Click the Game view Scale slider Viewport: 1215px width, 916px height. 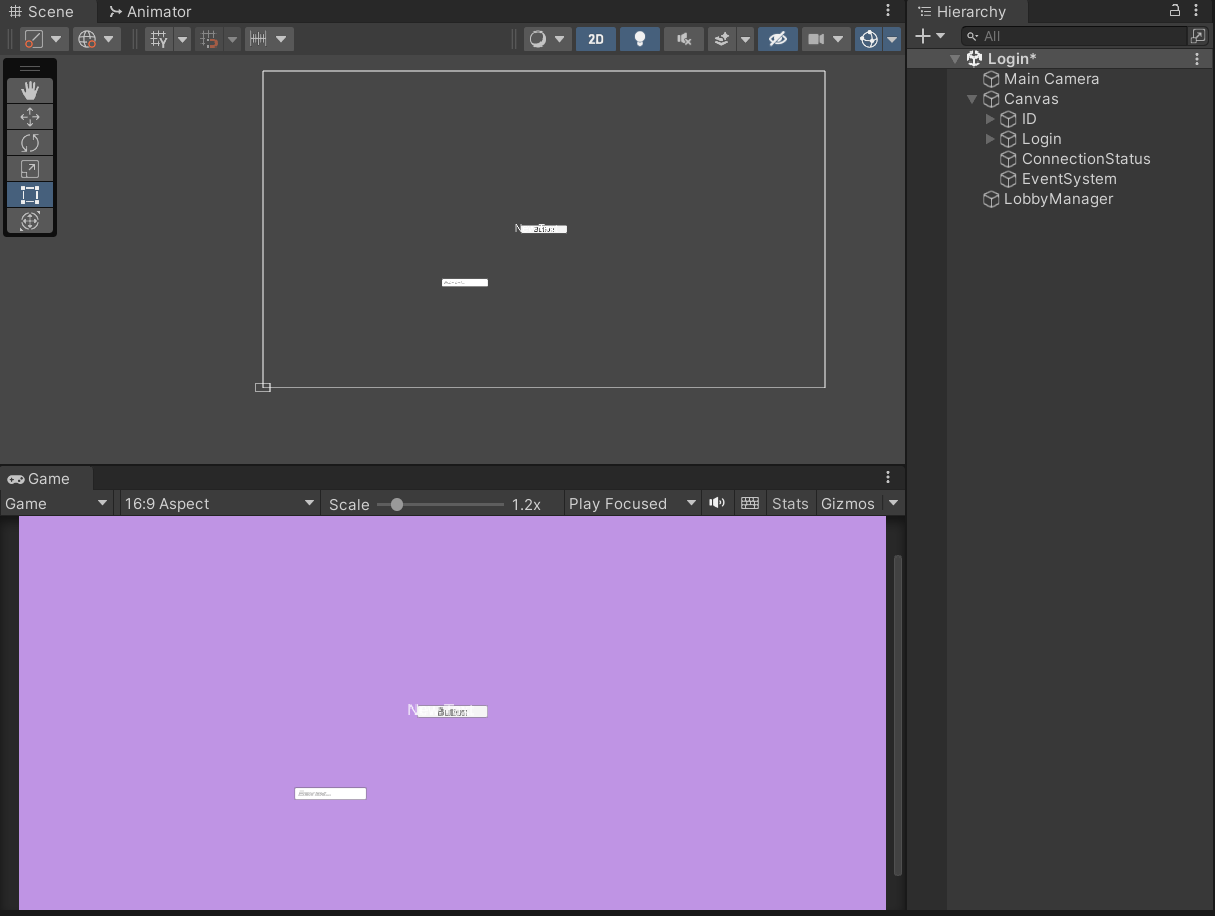coord(441,505)
